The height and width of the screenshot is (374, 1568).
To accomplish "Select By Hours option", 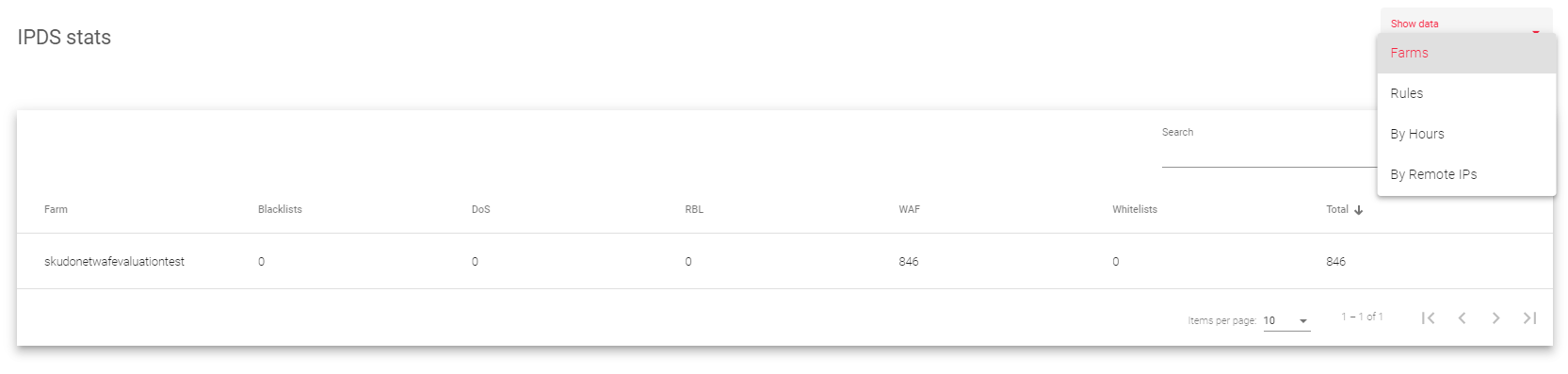I will (x=1466, y=134).
